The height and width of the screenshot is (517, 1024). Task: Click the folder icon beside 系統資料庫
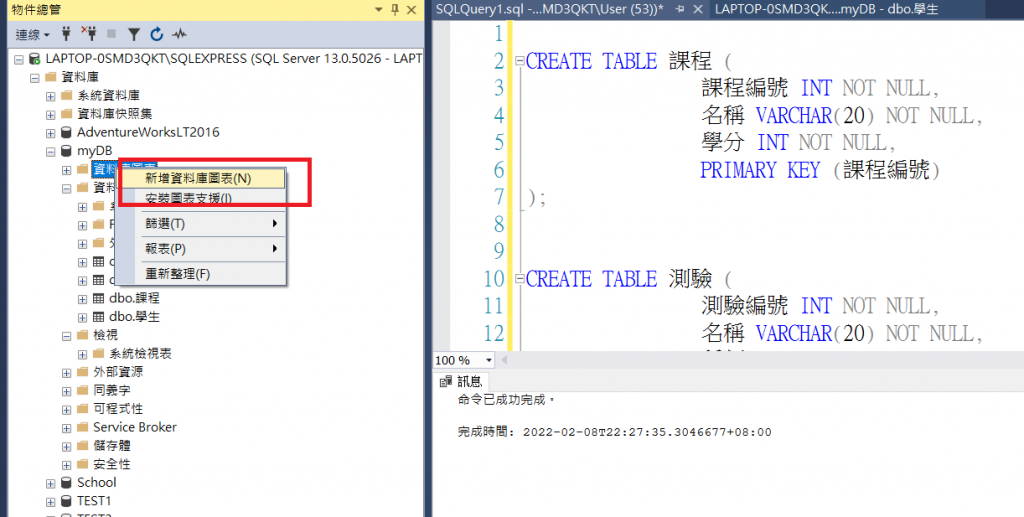[67, 95]
